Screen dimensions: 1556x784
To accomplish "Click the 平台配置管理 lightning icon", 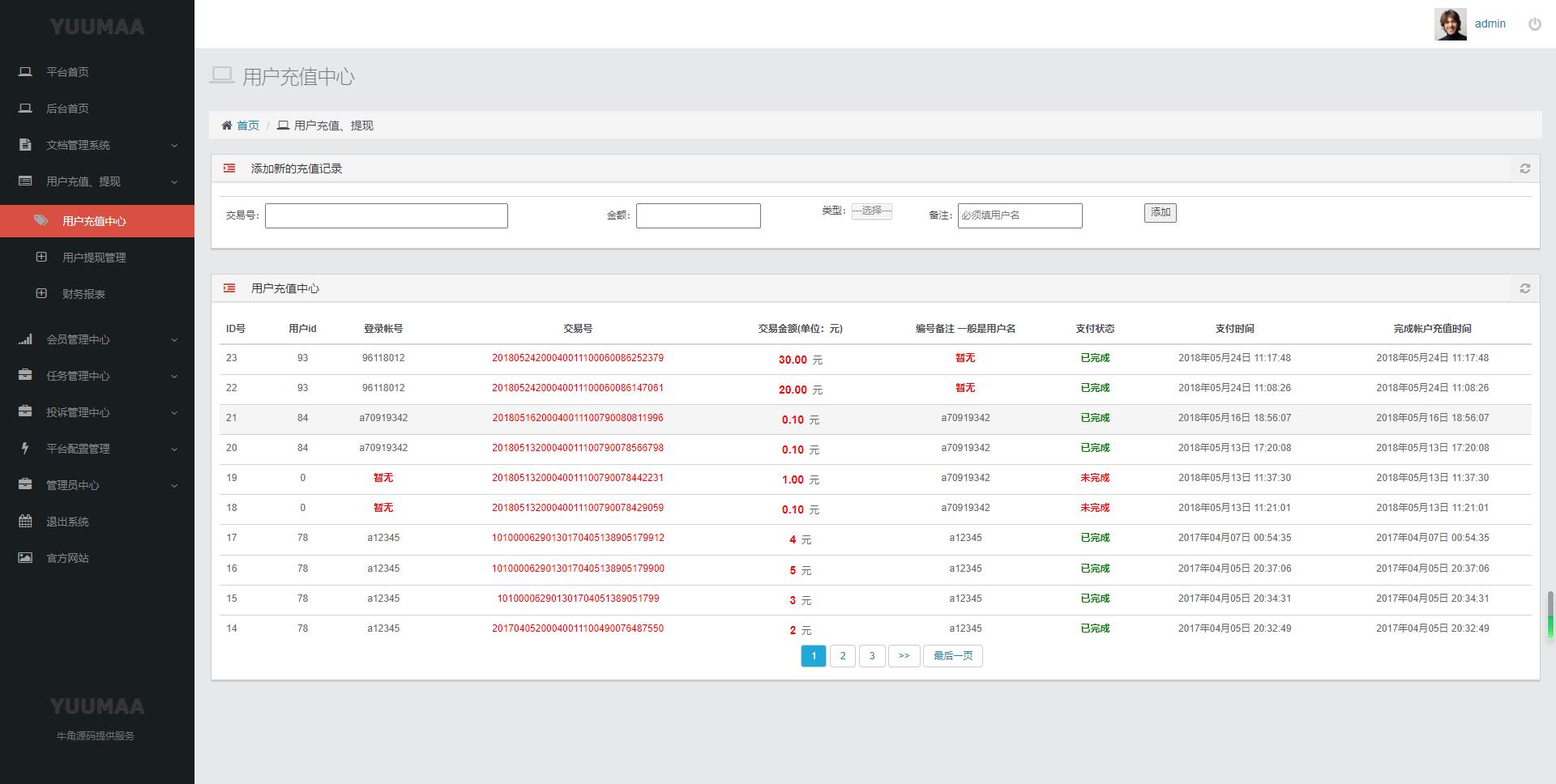I will pos(25,449).
